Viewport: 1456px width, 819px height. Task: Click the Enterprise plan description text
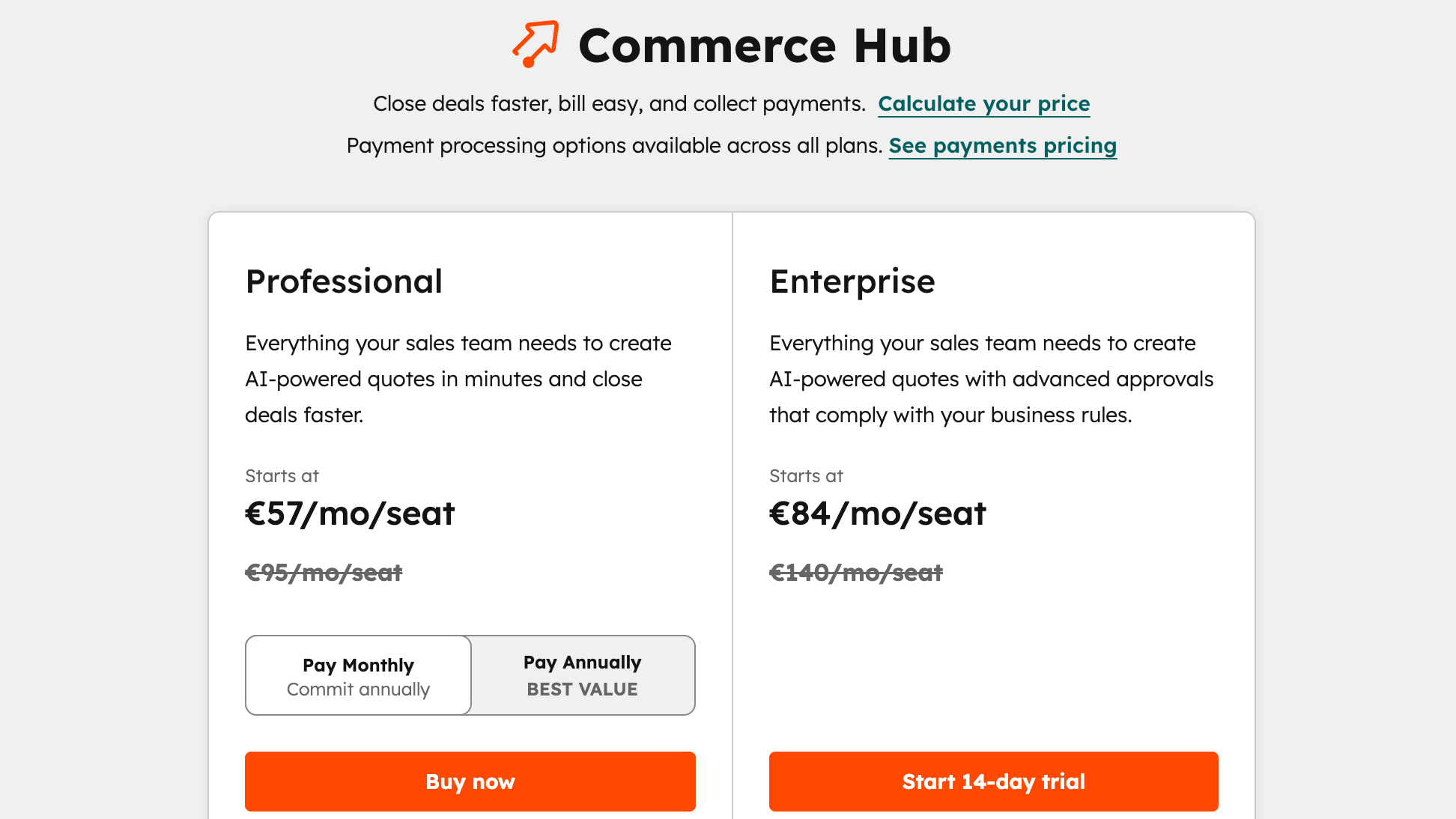[990, 379]
